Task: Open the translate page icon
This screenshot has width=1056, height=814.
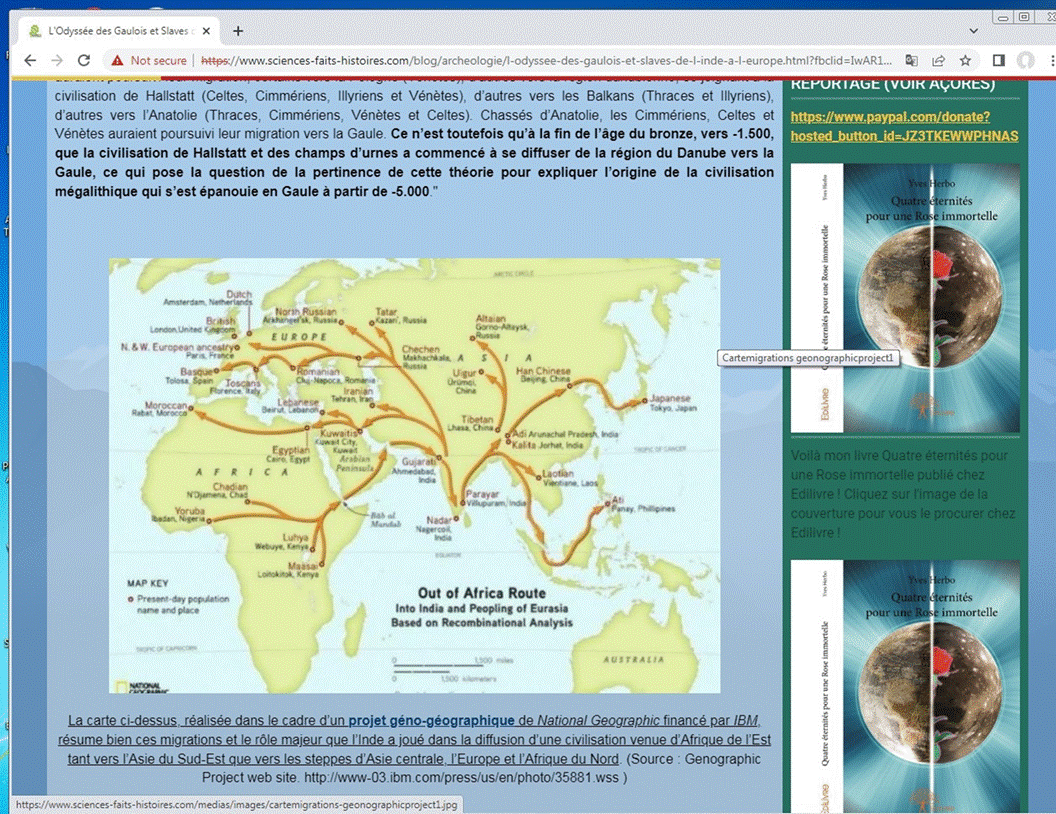Action: pos(911,61)
